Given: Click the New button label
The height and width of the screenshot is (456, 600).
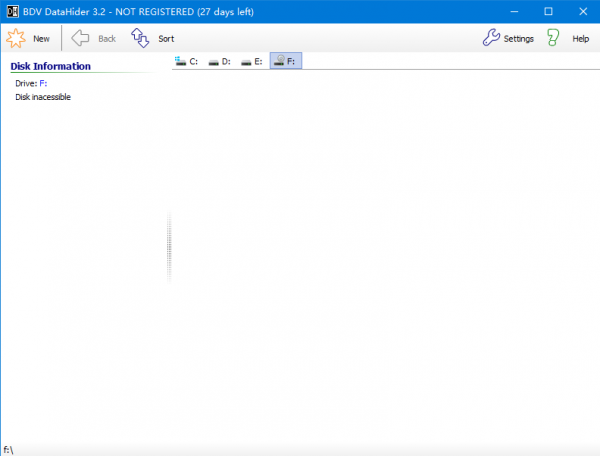Looking at the screenshot, I should click(x=41, y=39).
